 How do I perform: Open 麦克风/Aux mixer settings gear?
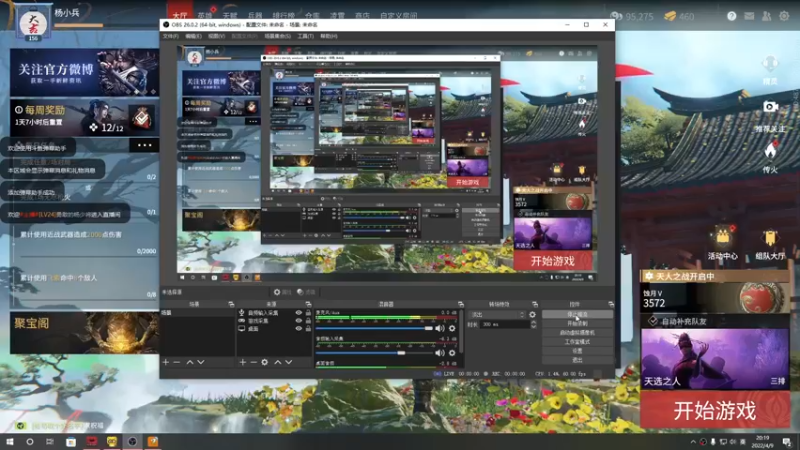(x=452, y=328)
